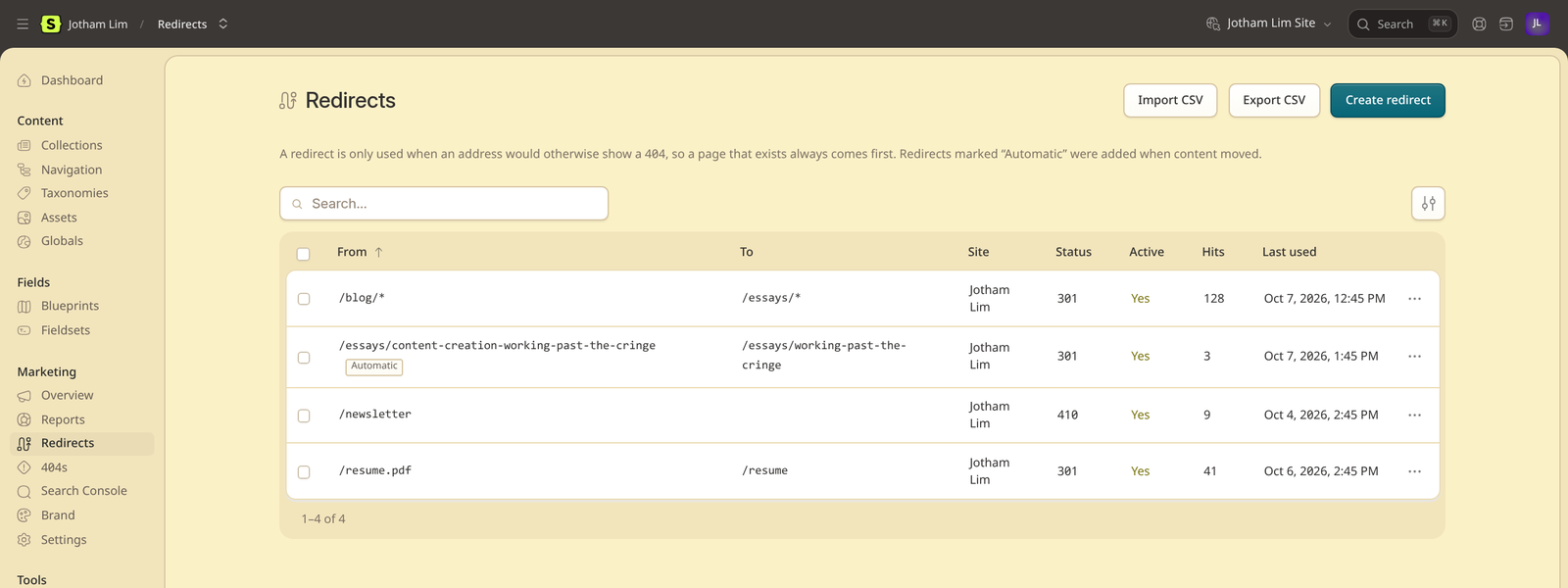Click the 404s icon in sidebar
The width and height of the screenshot is (1568, 588).
24,467
